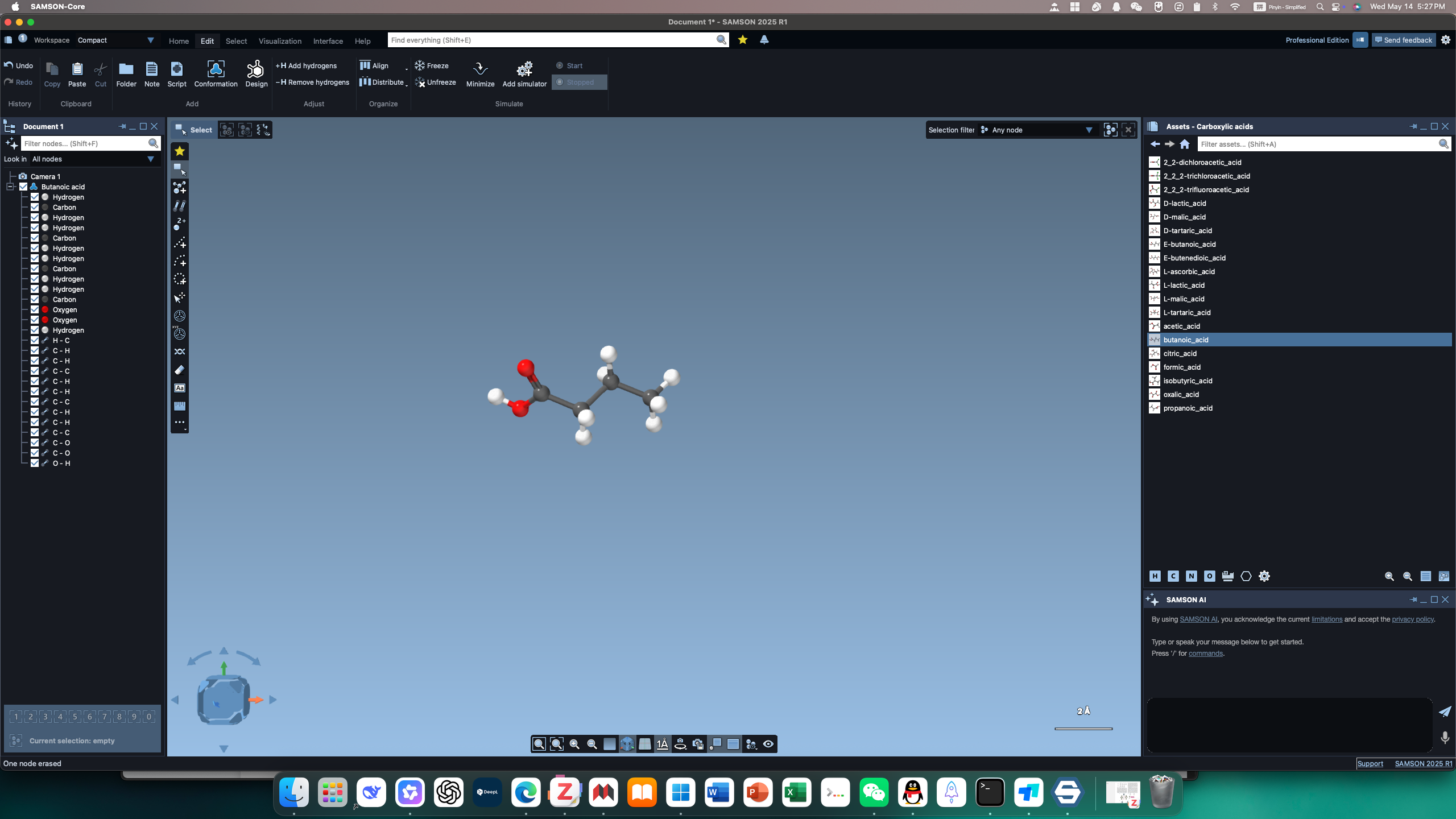Toggle the O - H bond checkbox
The image size is (1456, 819).
pyautogui.click(x=35, y=463)
